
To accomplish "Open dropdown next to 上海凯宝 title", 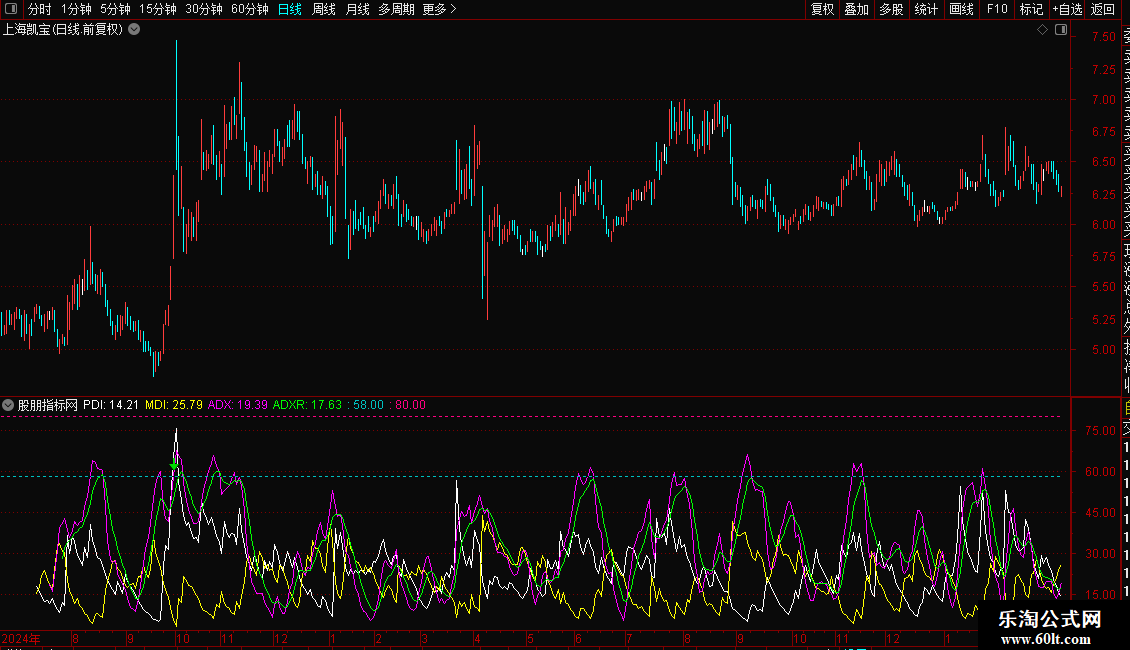I will point(134,30).
